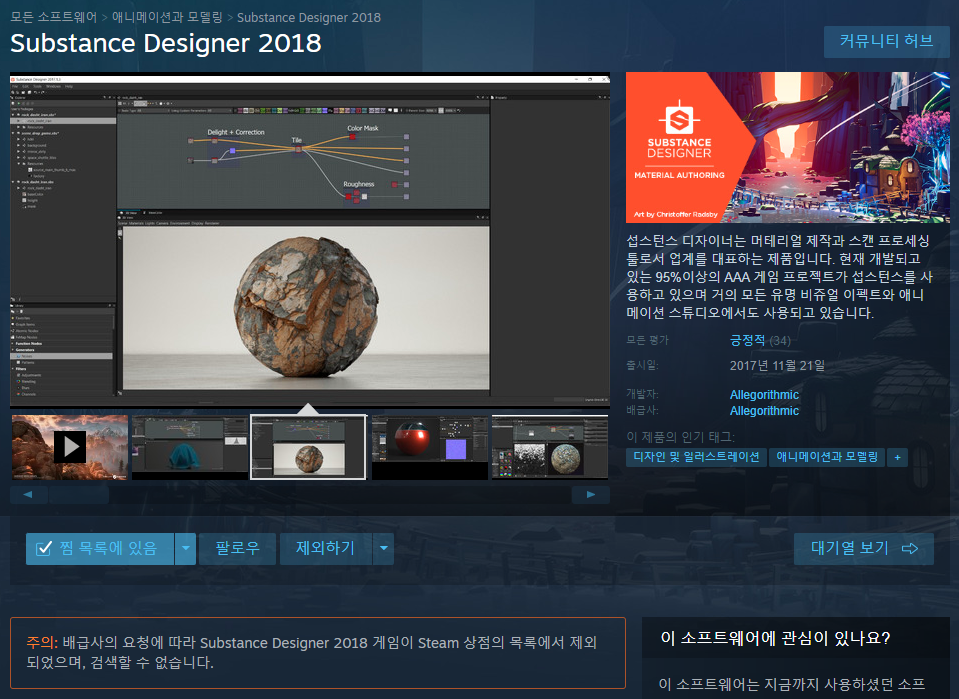Select the red sphere screenshot thumbnail
This screenshot has height=699, width=959.
tap(429, 447)
